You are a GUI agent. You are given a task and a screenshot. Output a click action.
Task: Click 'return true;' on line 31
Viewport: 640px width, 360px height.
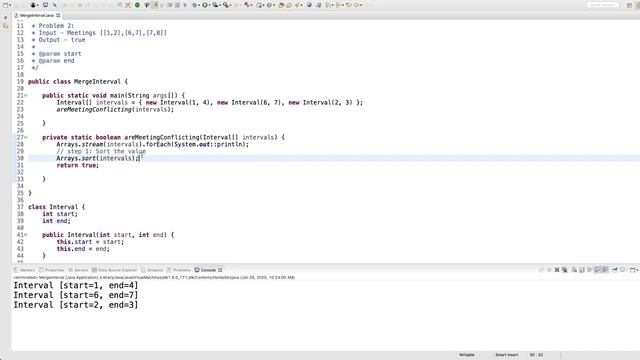[78, 165]
